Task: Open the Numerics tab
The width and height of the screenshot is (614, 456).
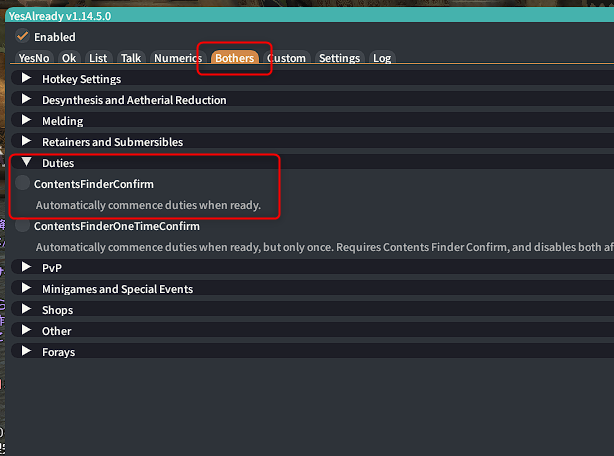Action: pyautogui.click(x=177, y=58)
